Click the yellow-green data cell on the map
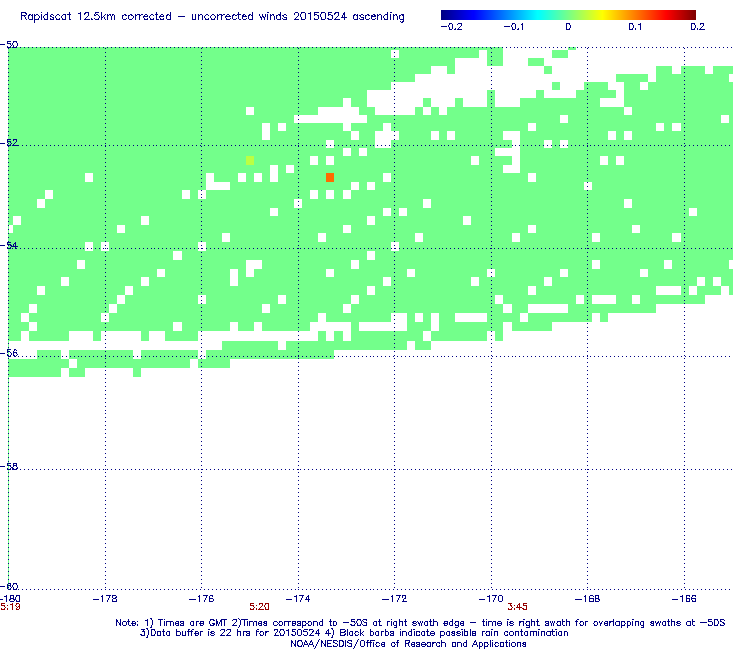Screen dimensions: 740x650 click(x=250, y=160)
